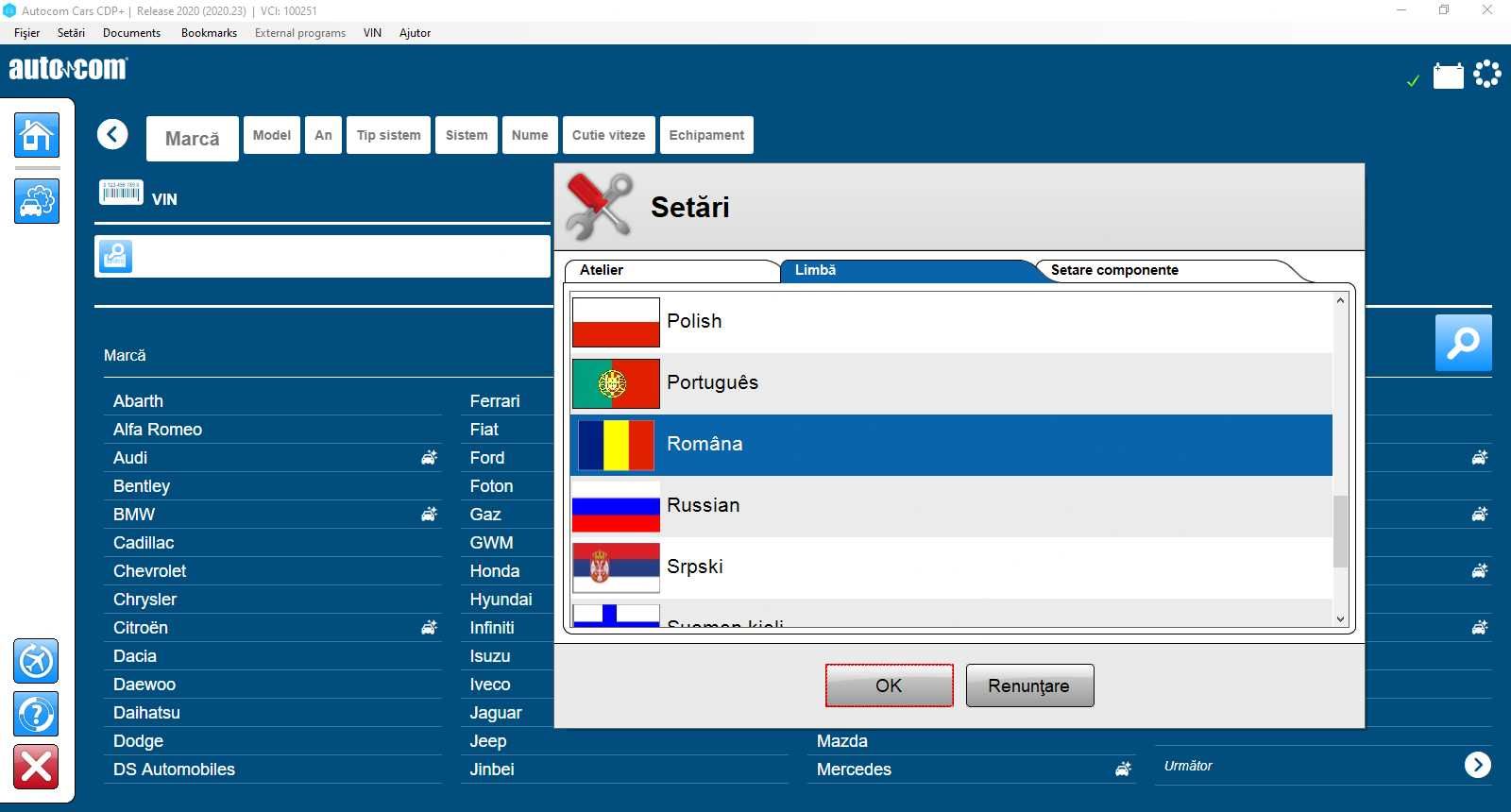Image resolution: width=1511 pixels, height=812 pixels.
Task: Click the battery status icon
Action: point(1448,75)
